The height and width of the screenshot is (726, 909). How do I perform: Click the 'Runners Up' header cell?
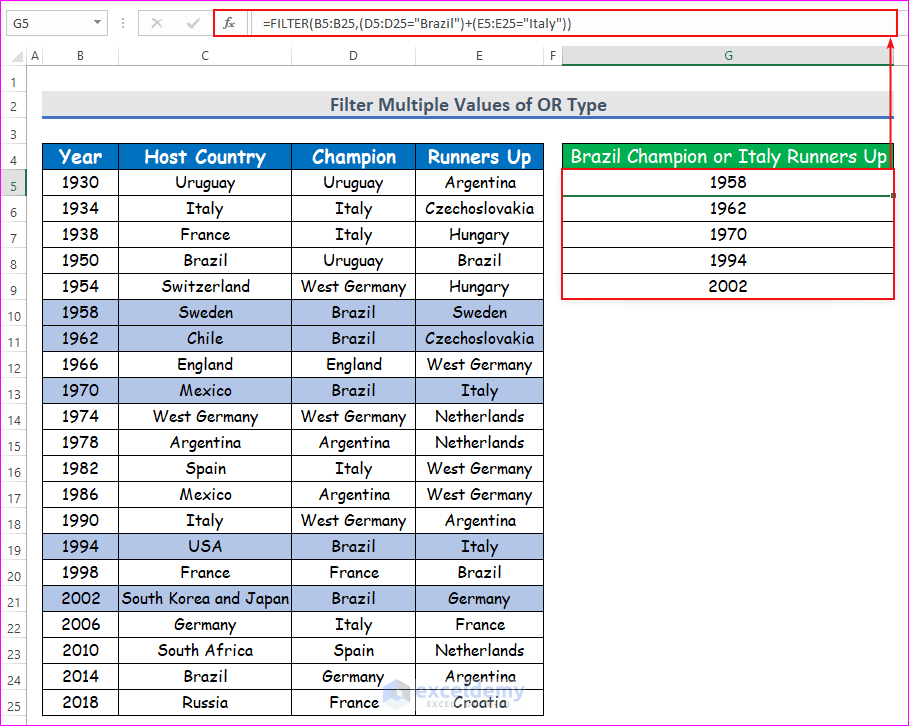coord(479,157)
